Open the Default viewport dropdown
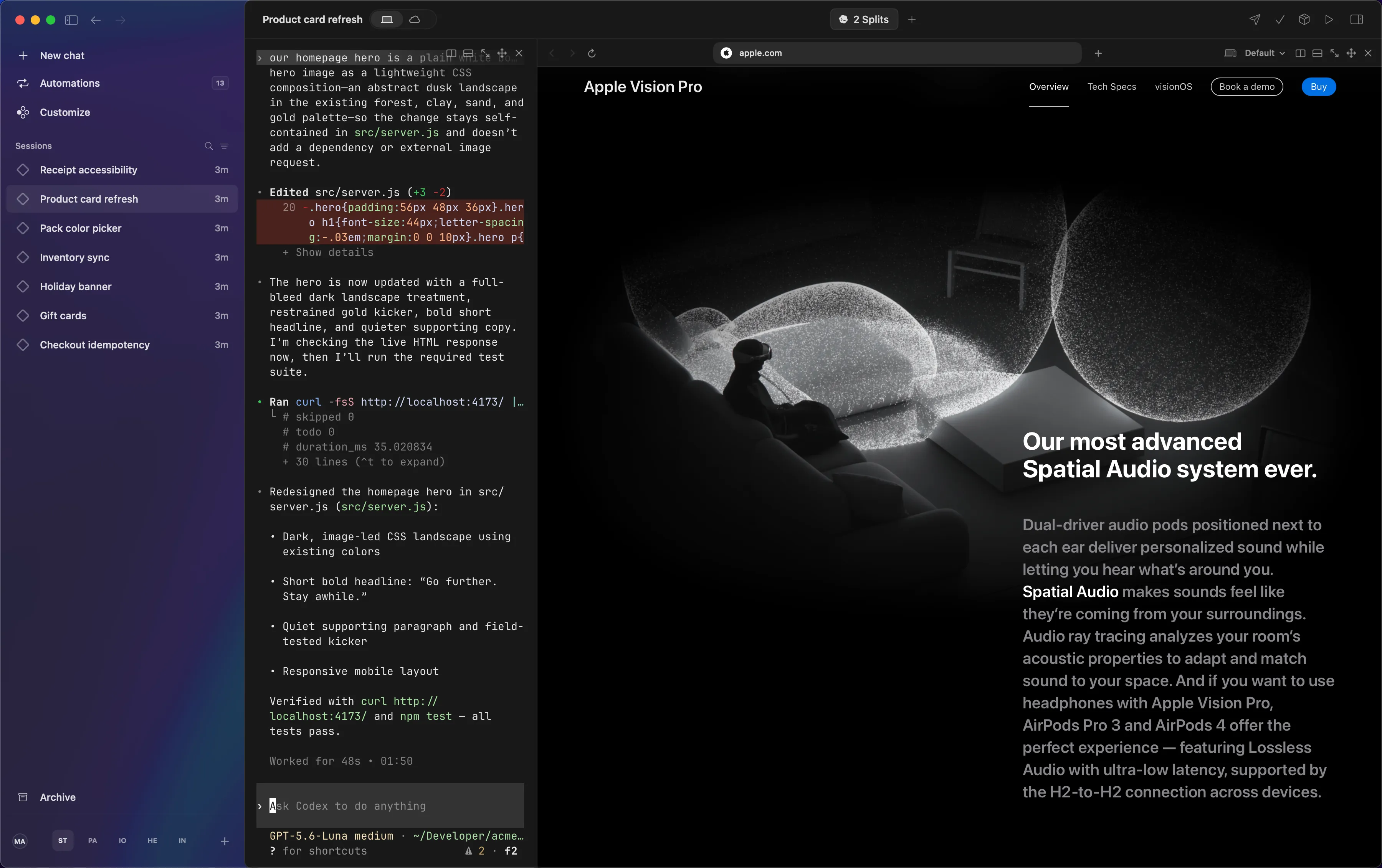 tap(1265, 53)
